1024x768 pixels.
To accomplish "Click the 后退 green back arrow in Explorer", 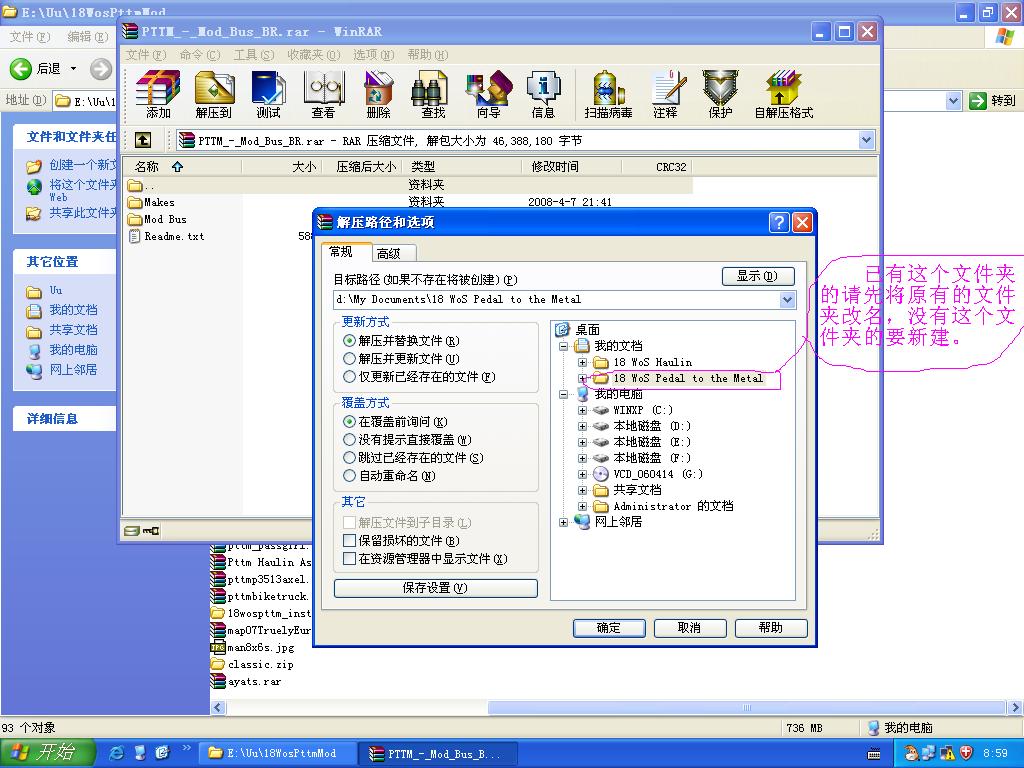I will point(20,69).
